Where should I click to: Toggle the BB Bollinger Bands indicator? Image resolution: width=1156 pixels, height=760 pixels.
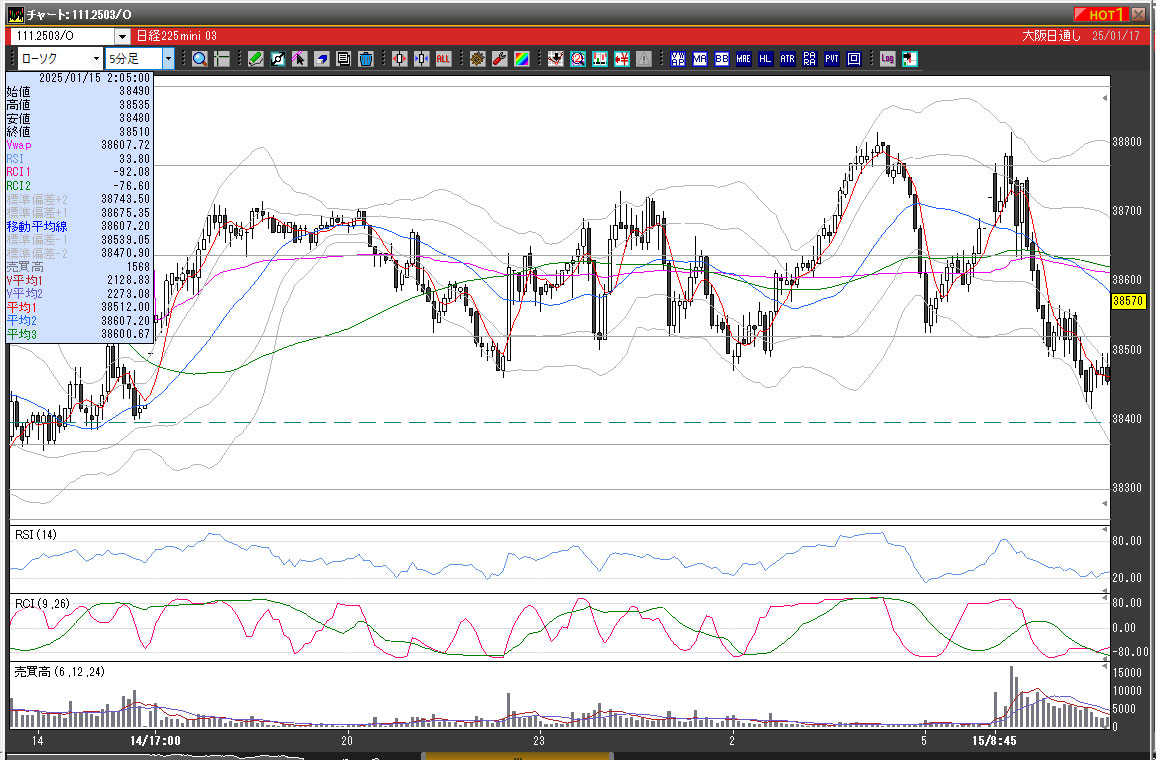721,59
